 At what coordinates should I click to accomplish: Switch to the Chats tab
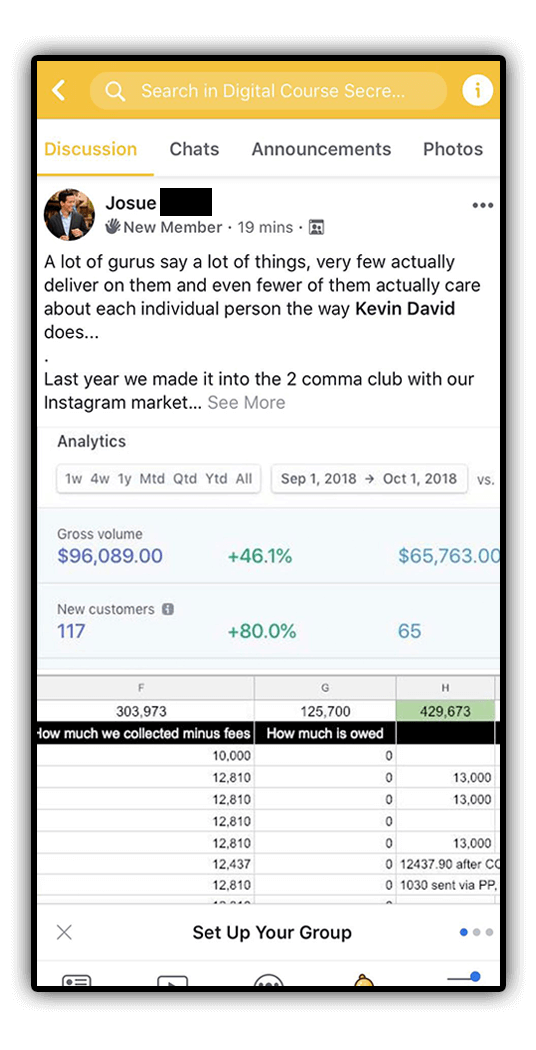[x=194, y=149]
